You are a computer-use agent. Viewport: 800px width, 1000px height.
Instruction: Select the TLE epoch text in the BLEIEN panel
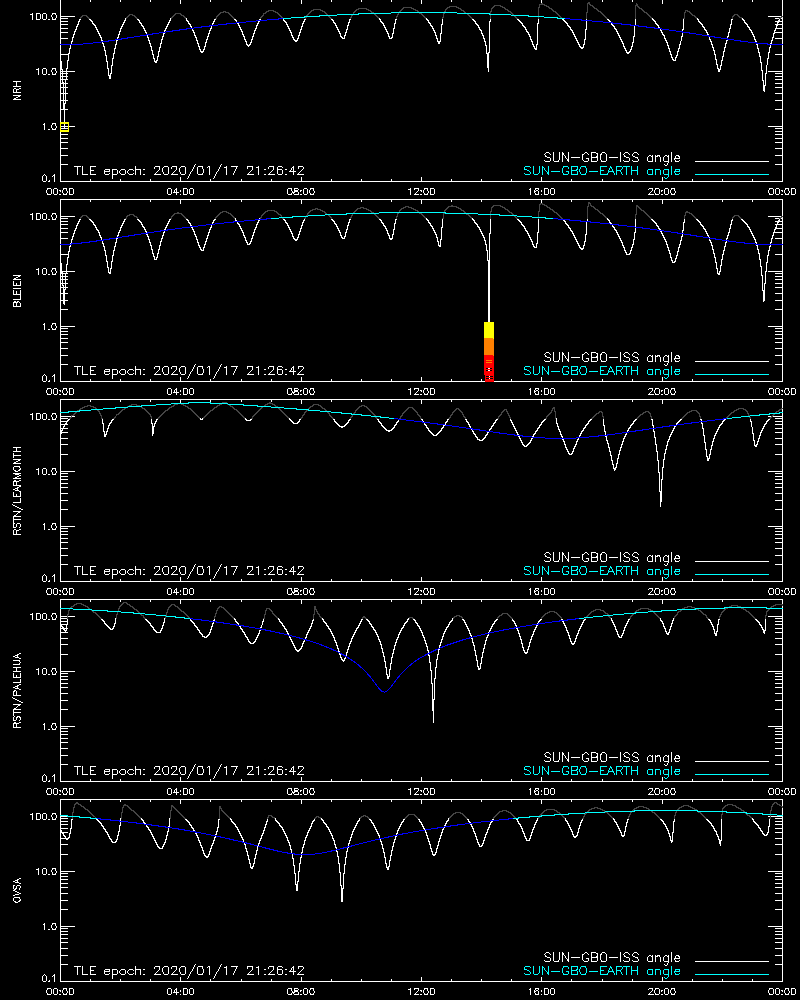189,371
